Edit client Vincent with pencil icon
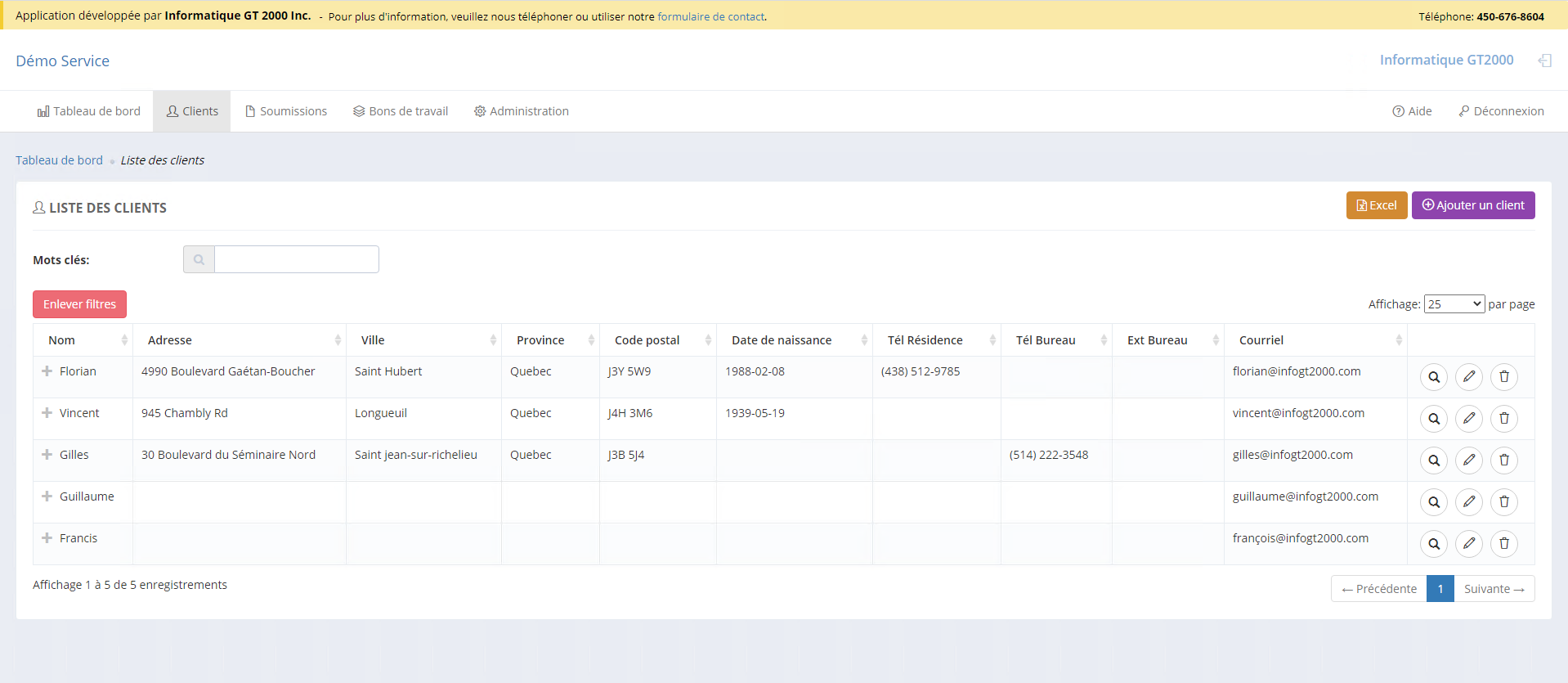Image resolution: width=1568 pixels, height=683 pixels. (x=1468, y=419)
